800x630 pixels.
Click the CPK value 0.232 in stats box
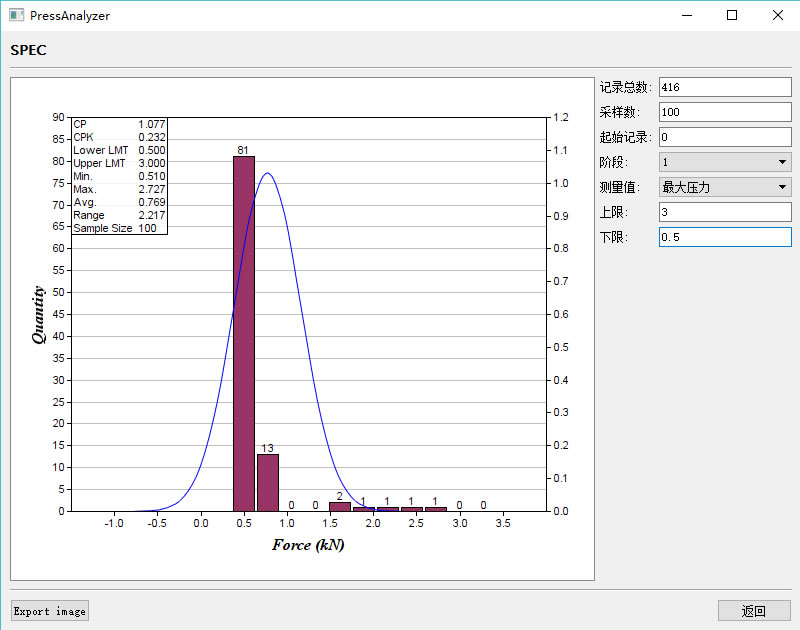click(x=152, y=137)
